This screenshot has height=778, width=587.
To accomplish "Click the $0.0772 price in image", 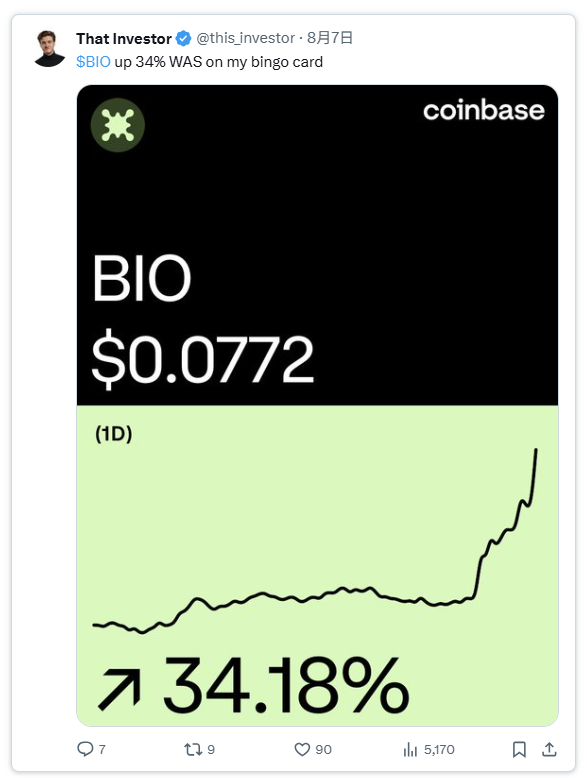I will point(203,360).
